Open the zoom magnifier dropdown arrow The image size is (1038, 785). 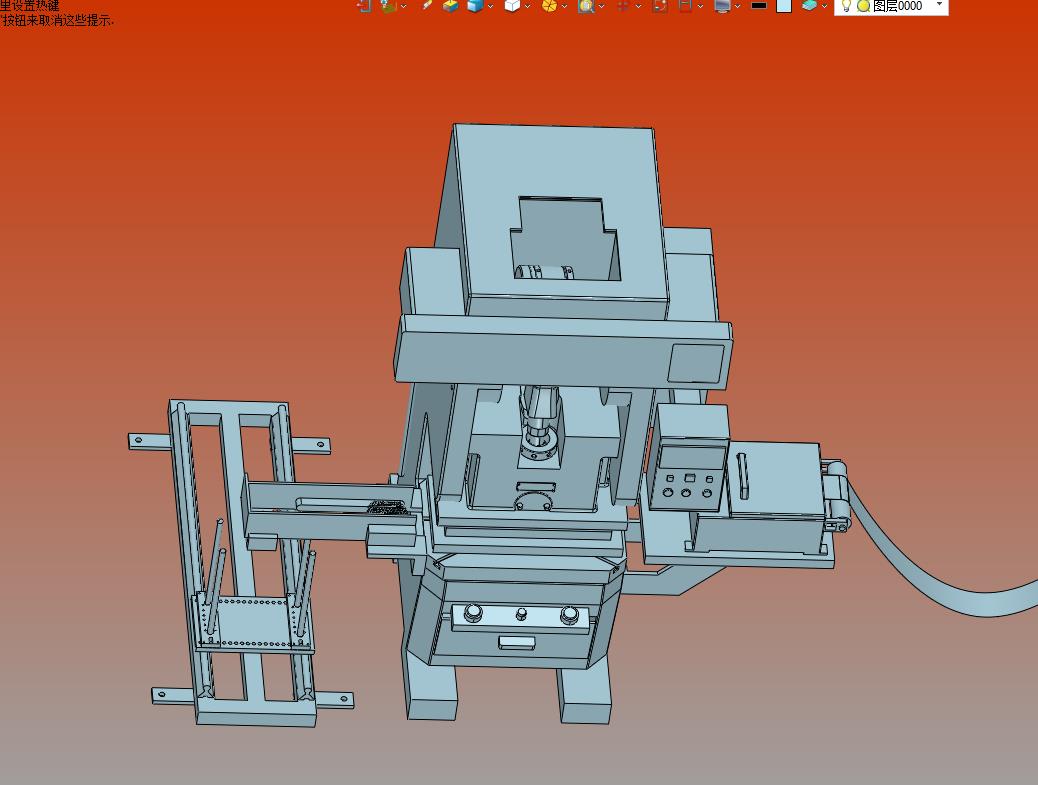(601, 6)
